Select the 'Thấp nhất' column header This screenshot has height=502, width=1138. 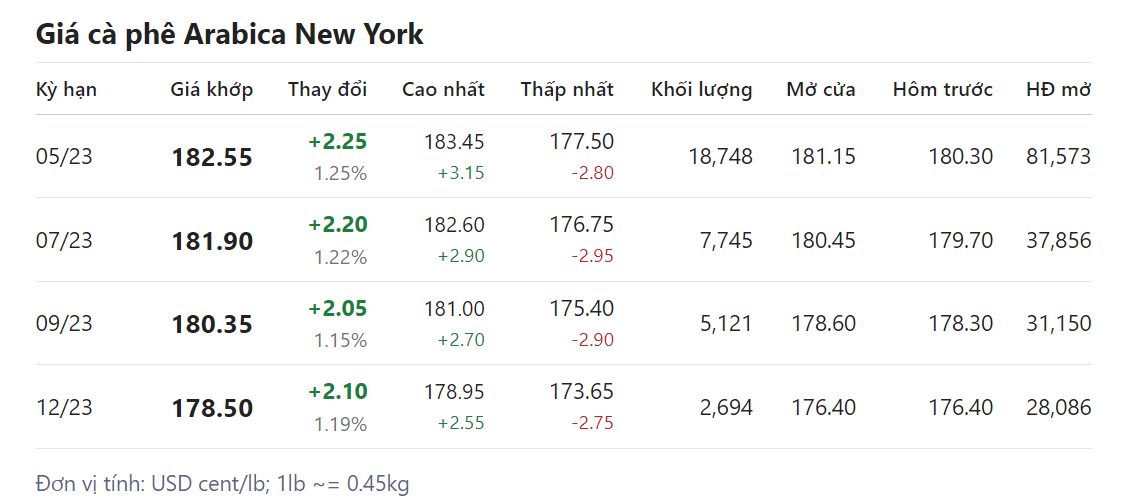click(566, 89)
